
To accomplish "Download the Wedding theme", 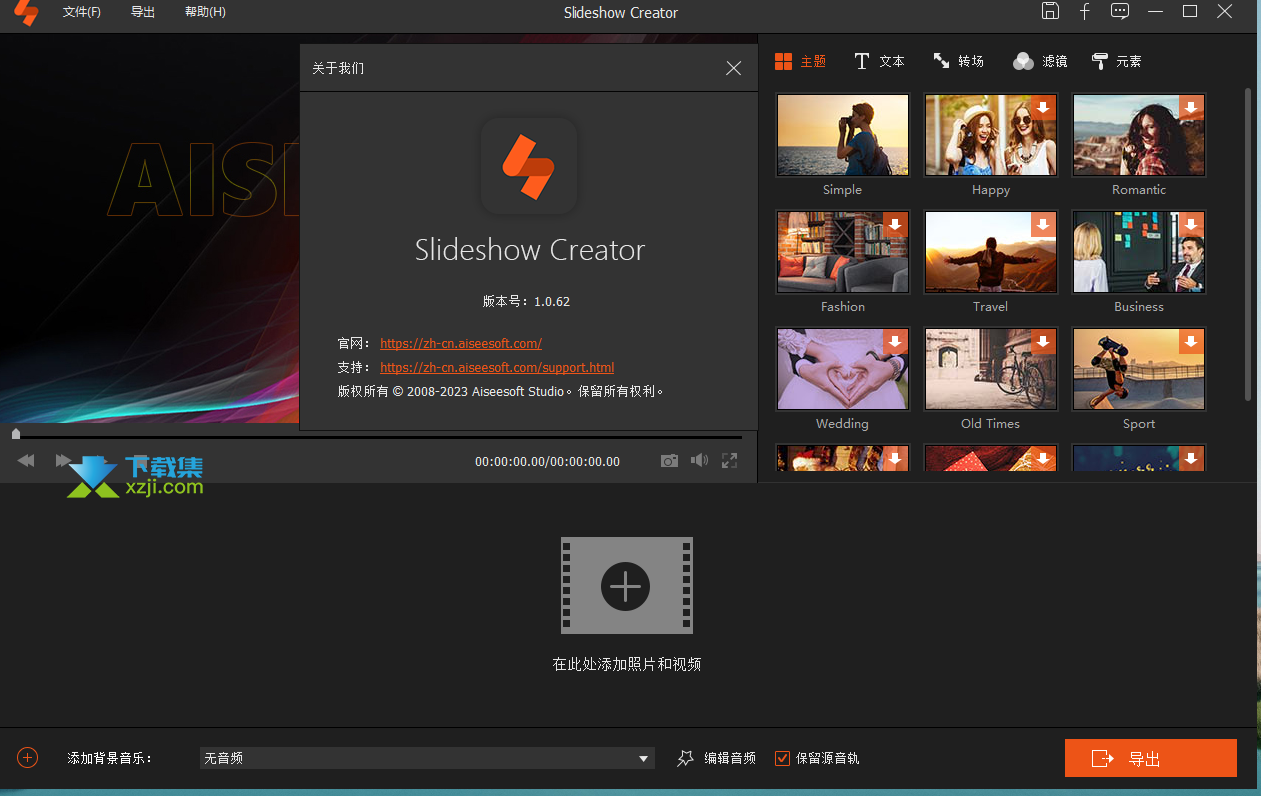I will click(x=895, y=341).
